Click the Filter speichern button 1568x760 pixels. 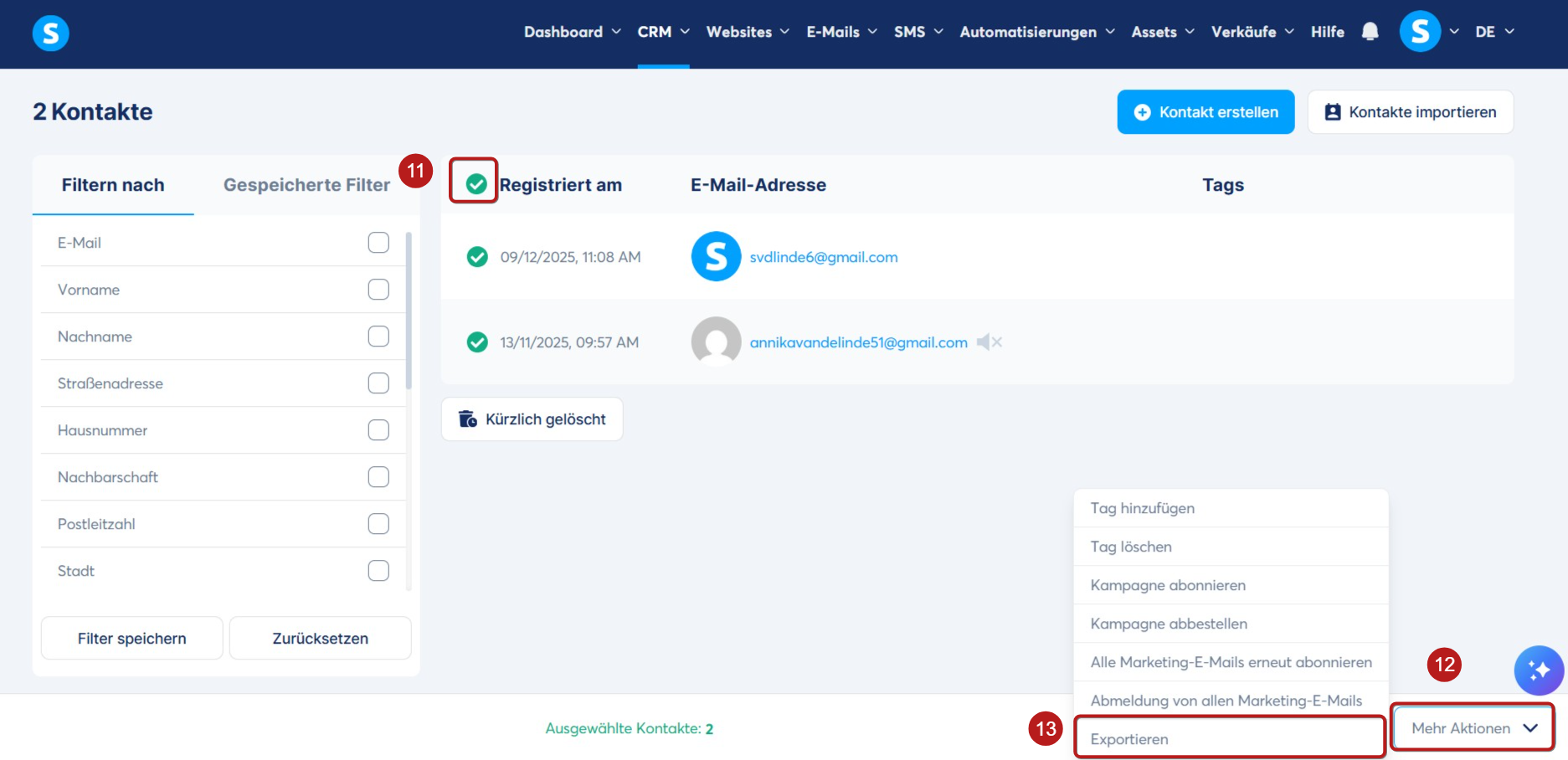coord(132,639)
